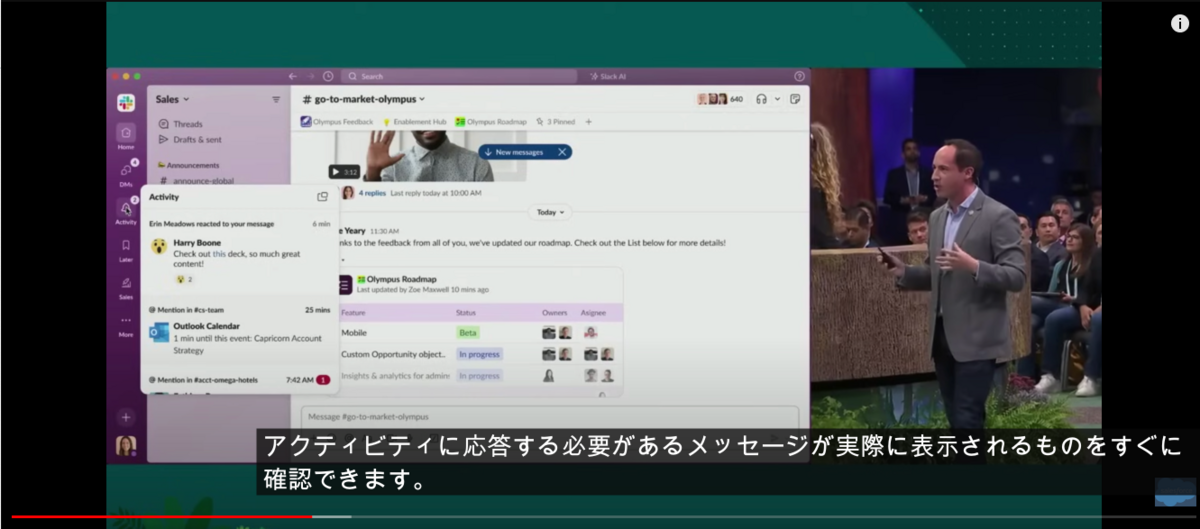
Task: Dismiss the New messages pill
Action: 563,152
